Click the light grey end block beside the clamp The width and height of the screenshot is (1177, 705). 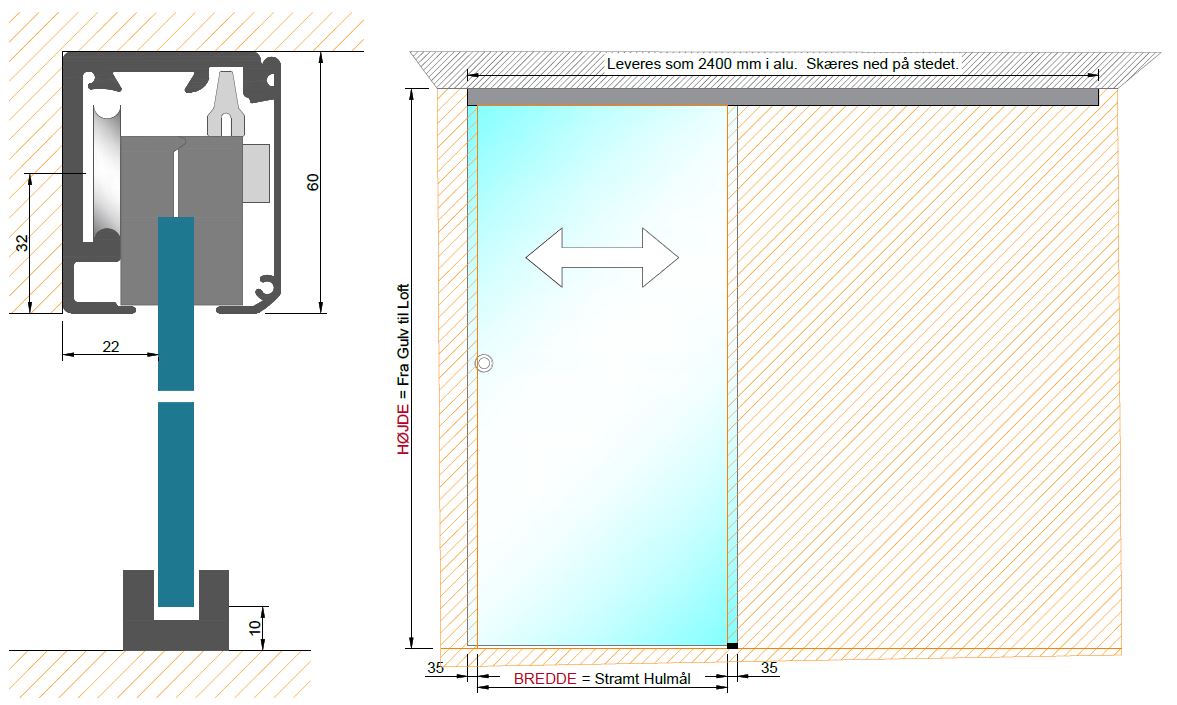click(258, 171)
